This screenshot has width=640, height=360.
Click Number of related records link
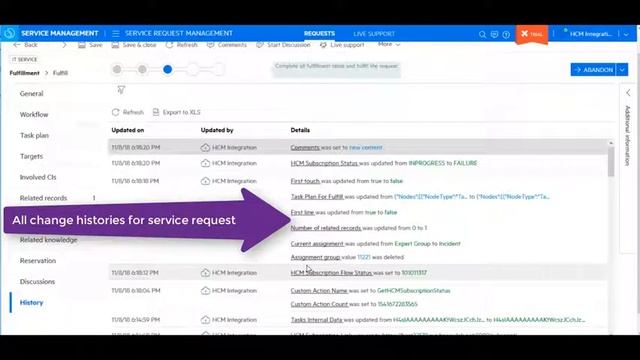tap(326, 228)
